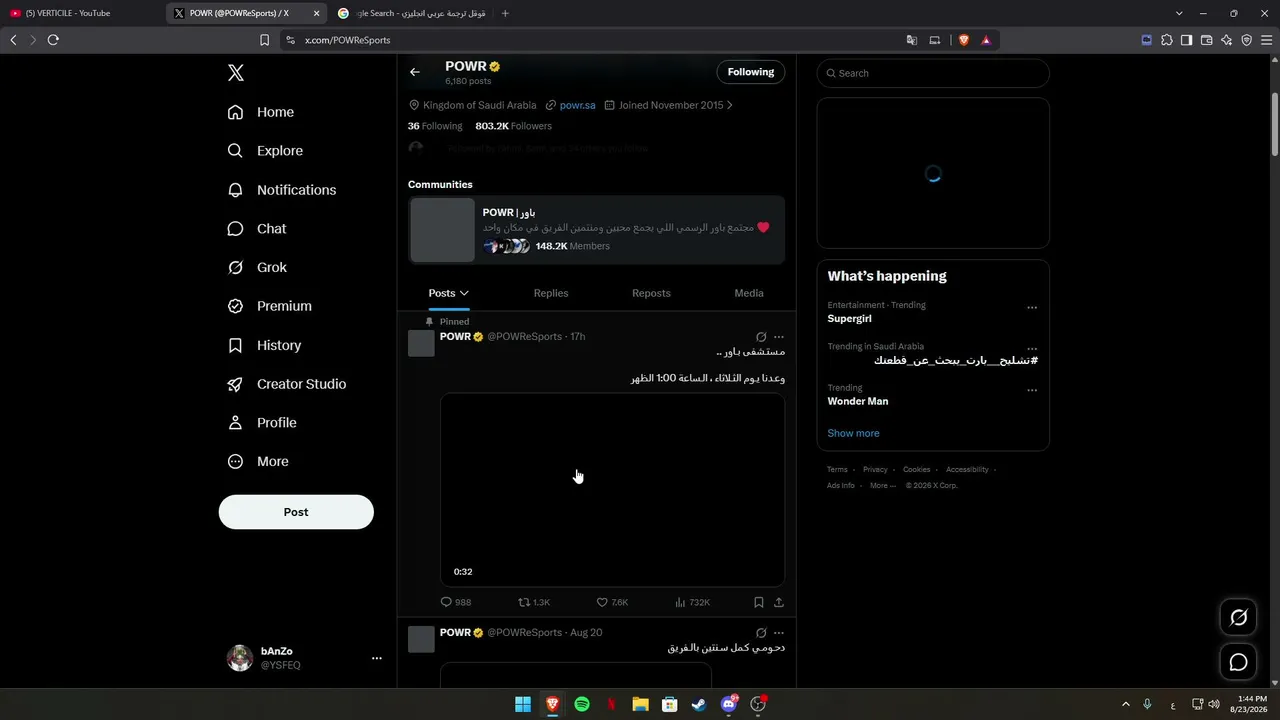Open Premium in the sidebar
Viewport: 1280px width, 720px height.
[270, 306]
